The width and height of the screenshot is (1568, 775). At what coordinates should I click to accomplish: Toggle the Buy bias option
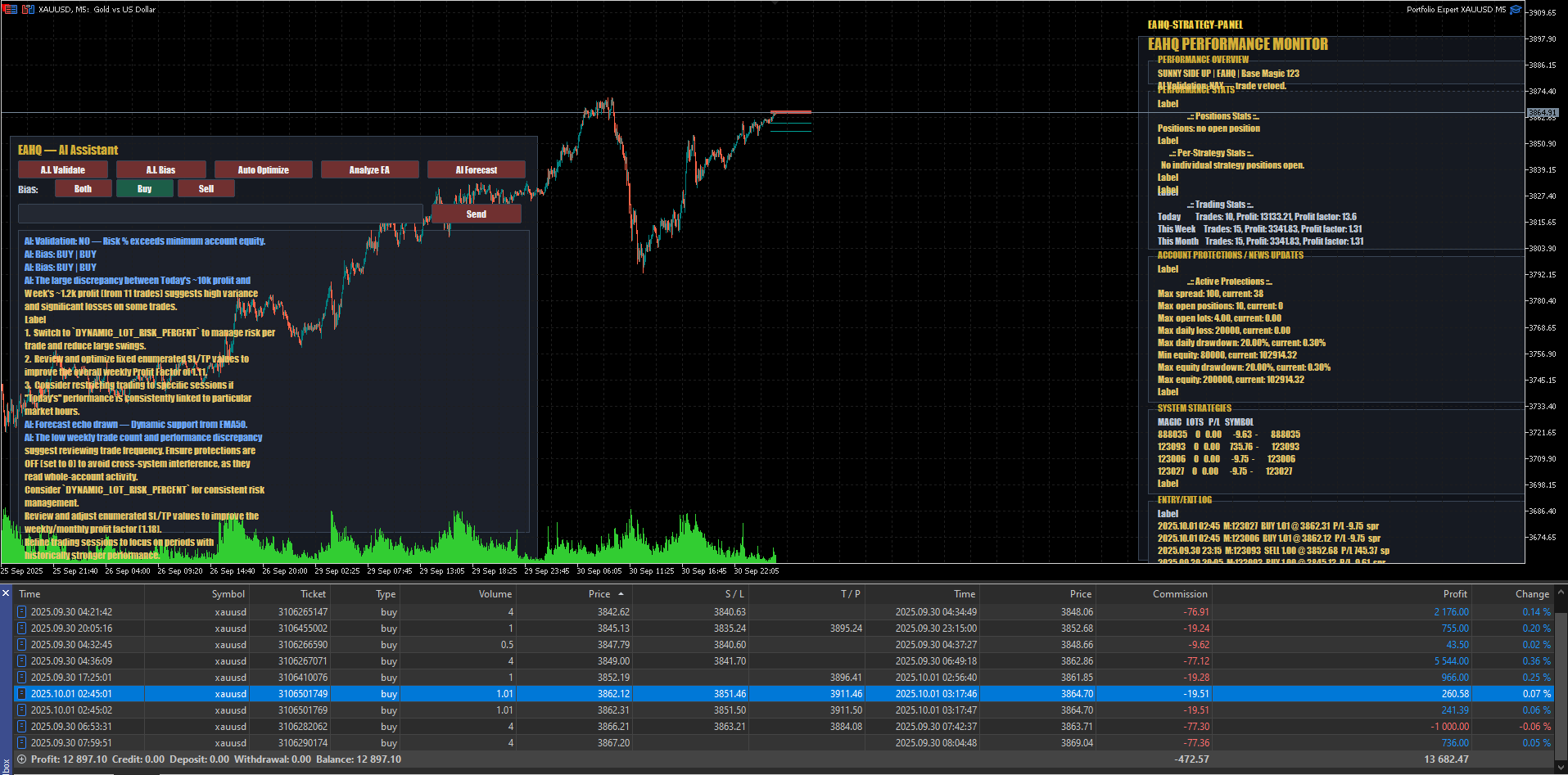(144, 189)
